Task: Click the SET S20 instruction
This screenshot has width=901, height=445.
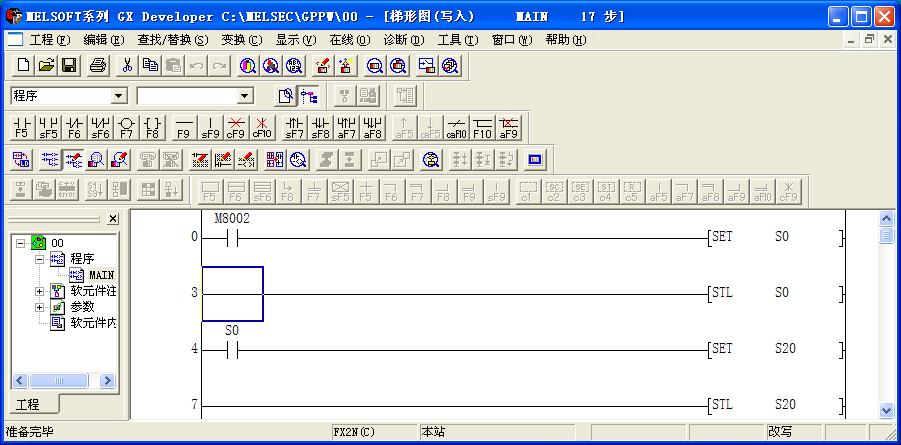Action: click(x=775, y=349)
